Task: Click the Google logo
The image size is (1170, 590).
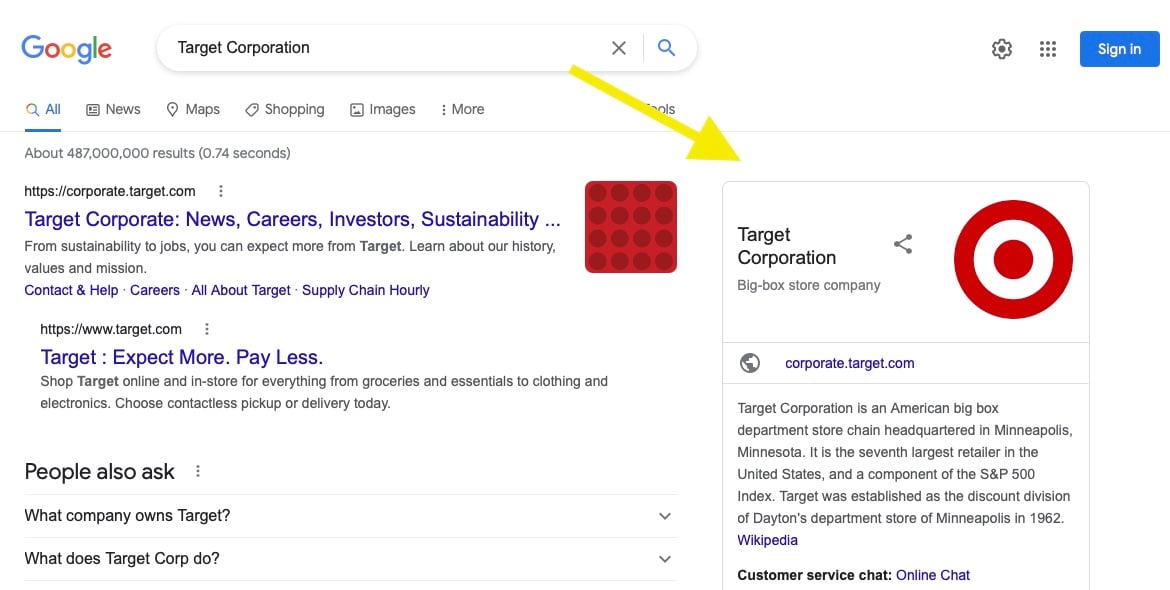Action: 67,48
